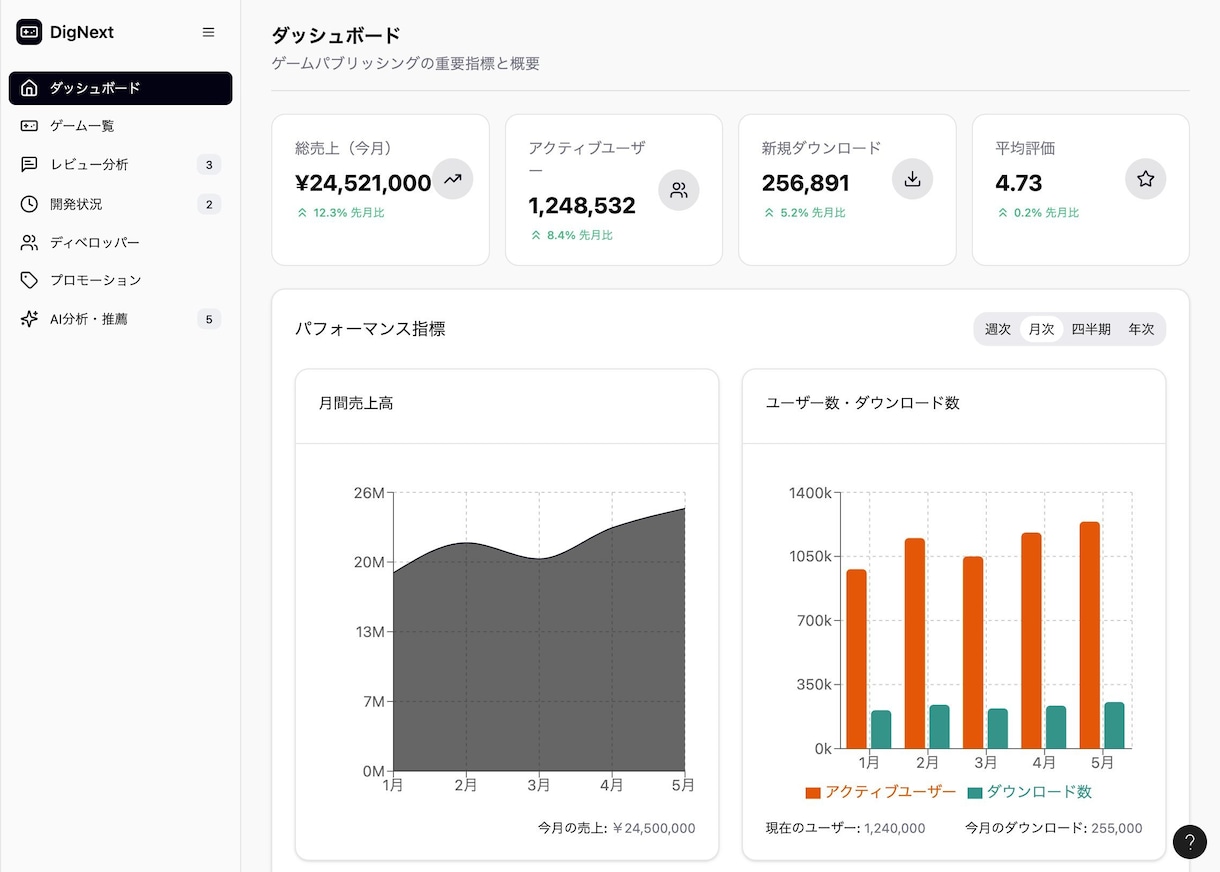Click the 1,248,532 active users value
Screen dimensions: 1220x872
point(582,206)
